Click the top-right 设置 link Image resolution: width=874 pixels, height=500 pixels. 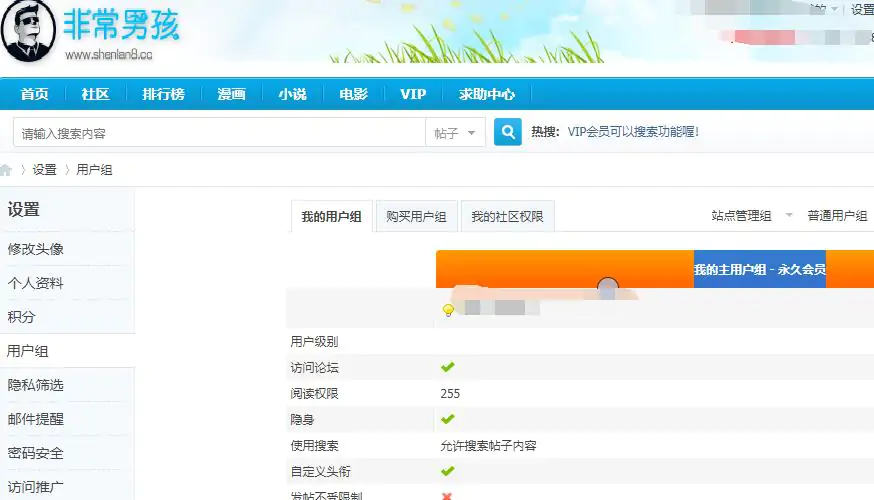tap(862, 9)
